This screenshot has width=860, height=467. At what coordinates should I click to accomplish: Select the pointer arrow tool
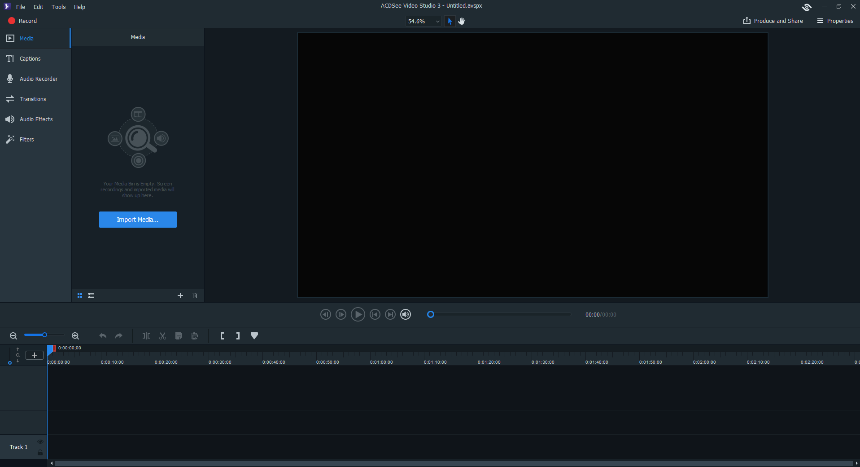click(450, 21)
